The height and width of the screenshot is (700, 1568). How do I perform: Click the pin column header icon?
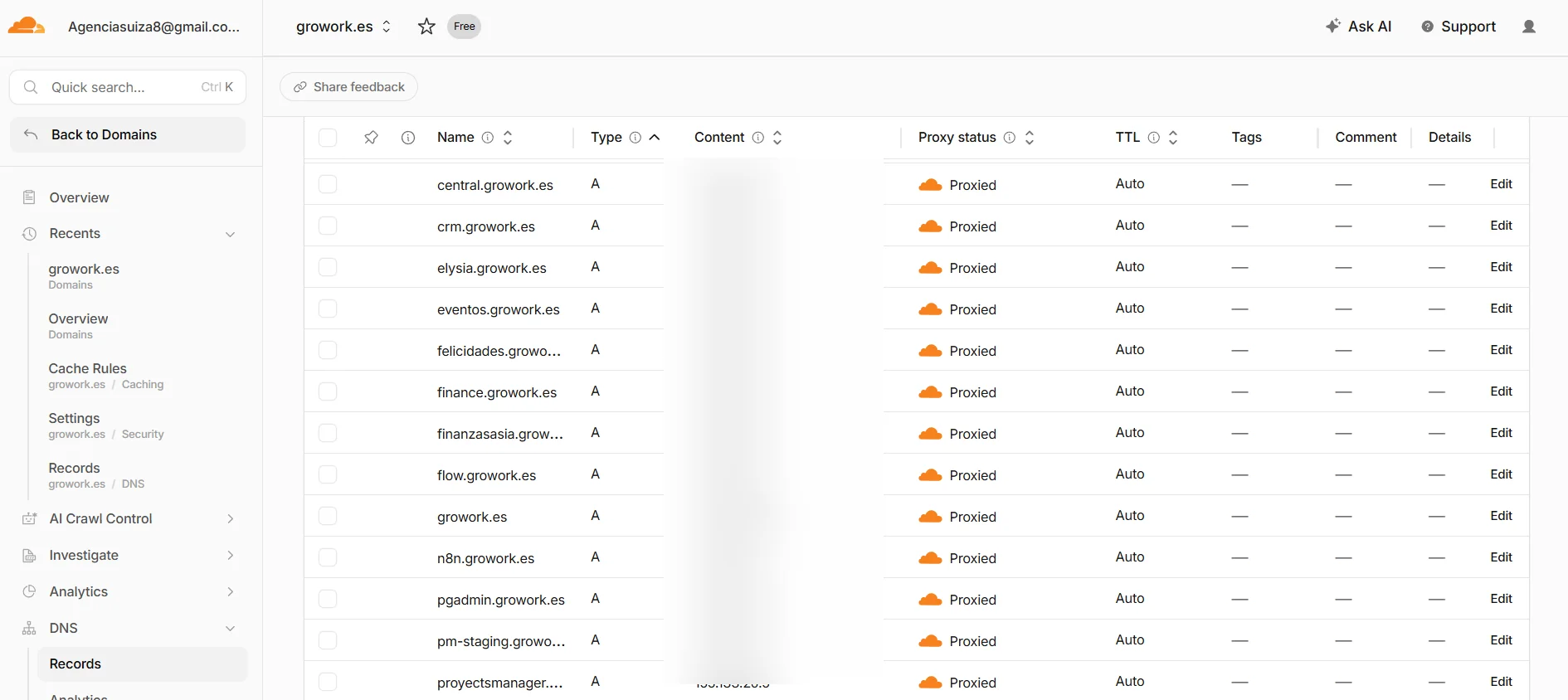tap(371, 138)
